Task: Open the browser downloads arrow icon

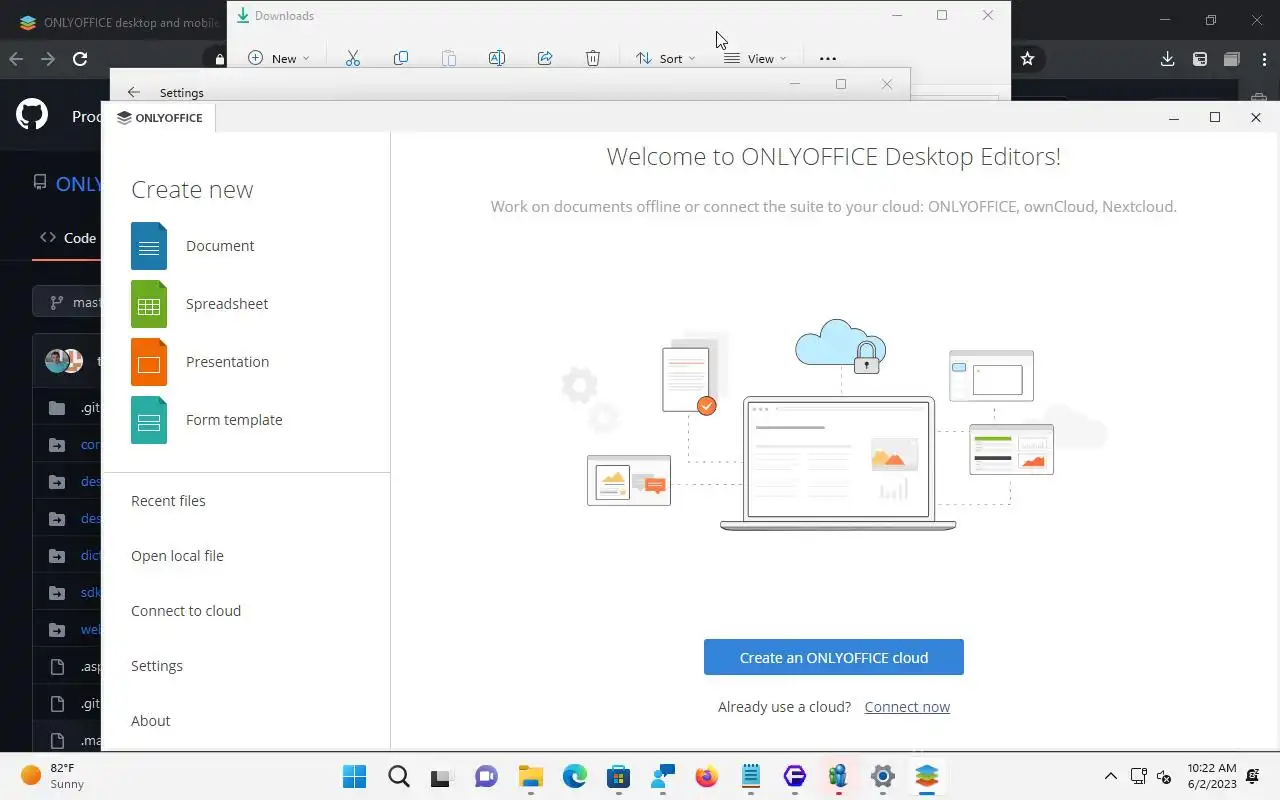Action: [1167, 59]
